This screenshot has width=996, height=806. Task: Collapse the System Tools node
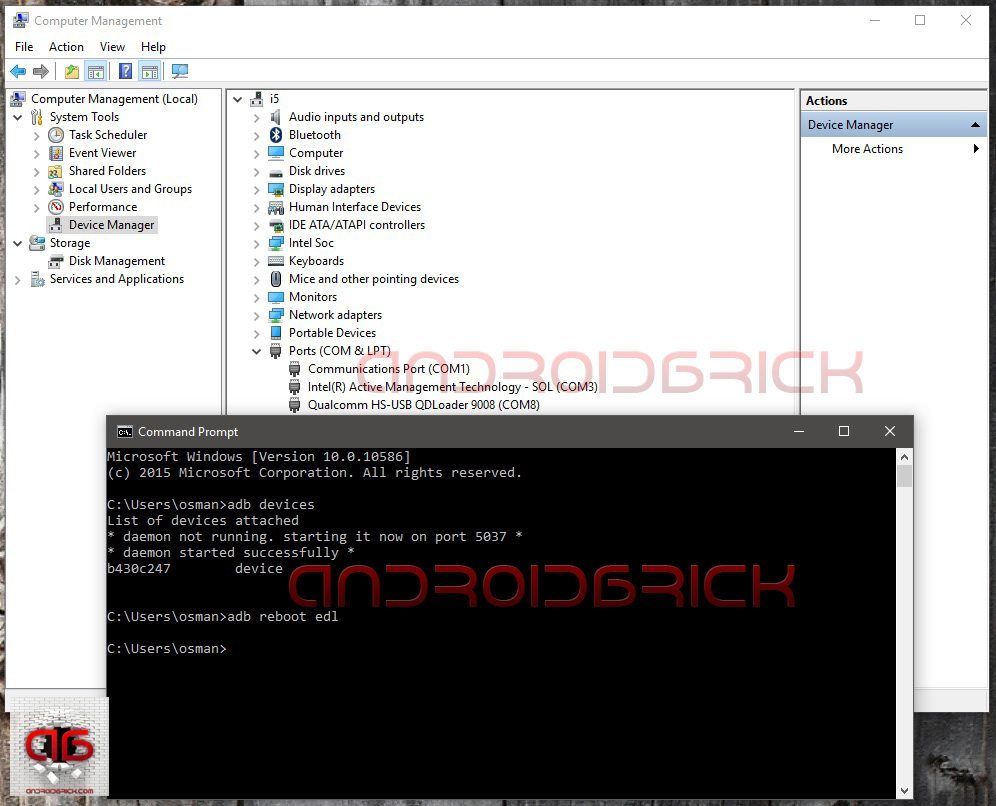(x=18, y=117)
